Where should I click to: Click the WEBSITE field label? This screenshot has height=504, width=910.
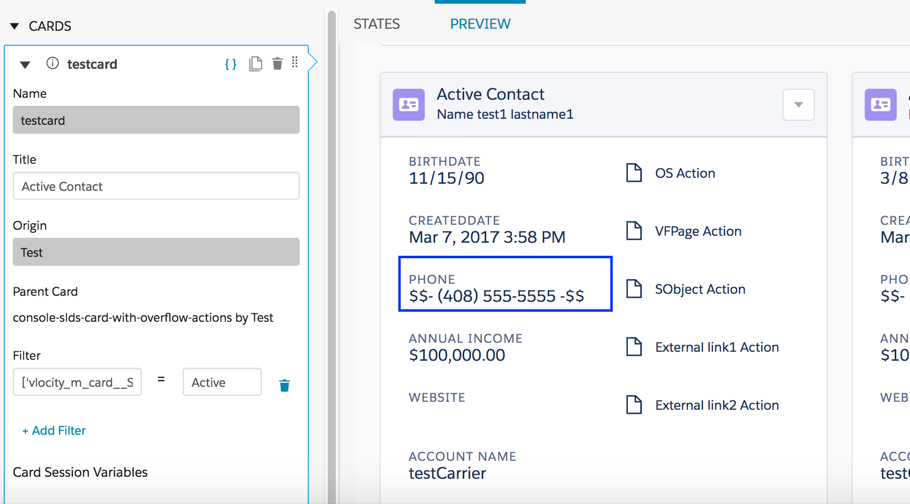[x=437, y=398]
